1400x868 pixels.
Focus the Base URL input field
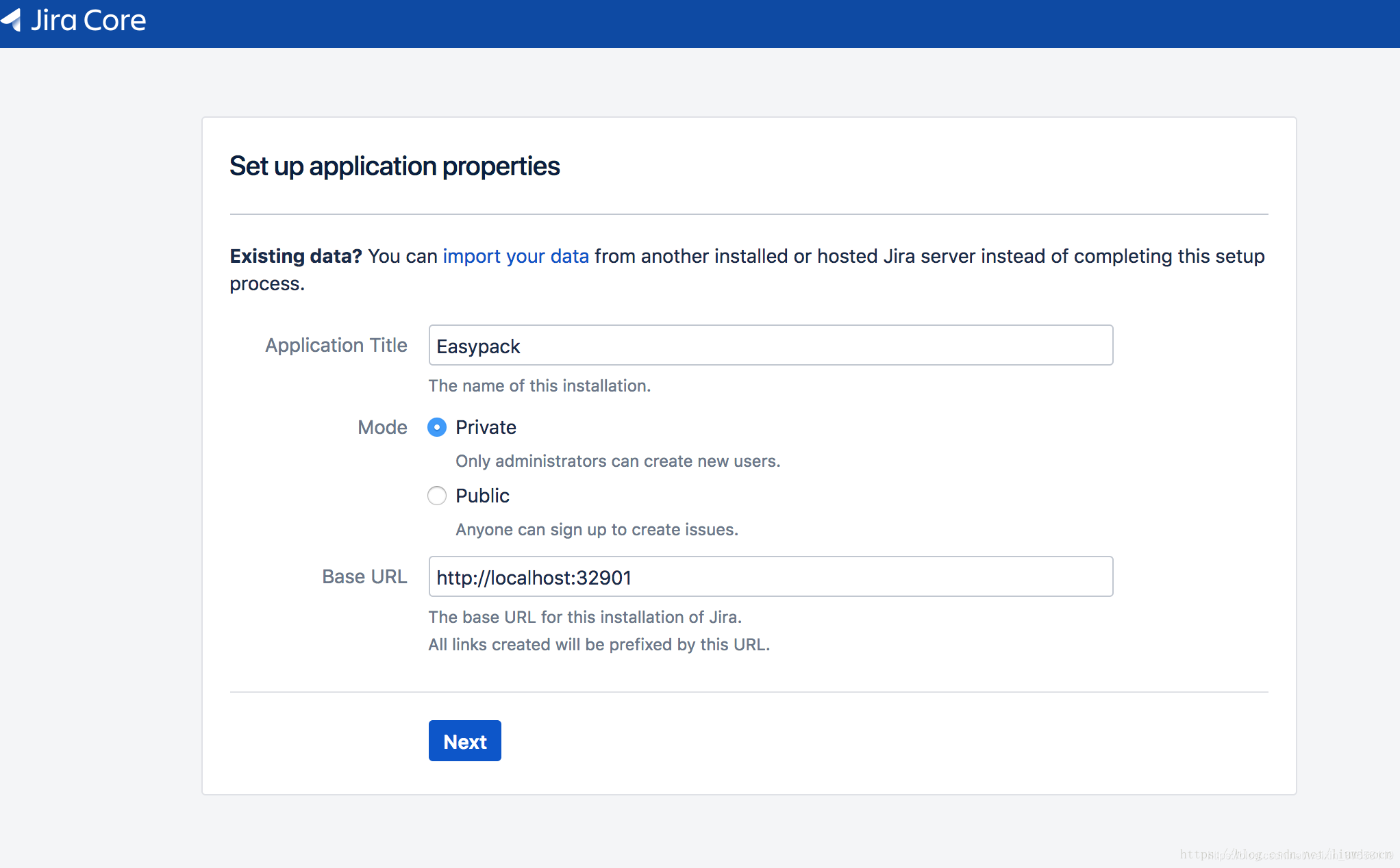[771, 576]
